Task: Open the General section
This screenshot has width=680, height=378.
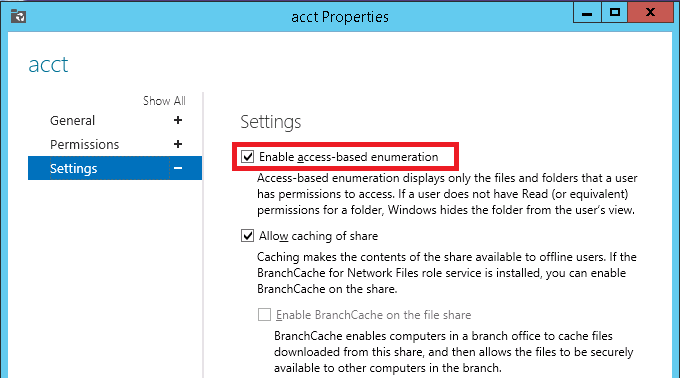Action: (x=72, y=121)
